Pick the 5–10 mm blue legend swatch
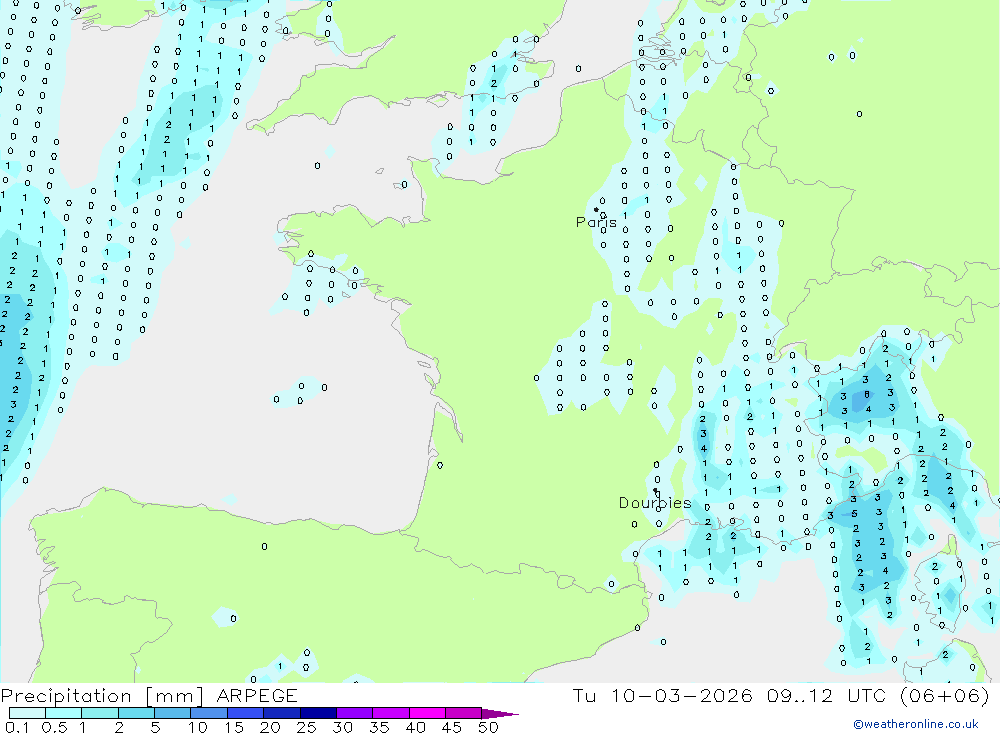 coord(172,713)
